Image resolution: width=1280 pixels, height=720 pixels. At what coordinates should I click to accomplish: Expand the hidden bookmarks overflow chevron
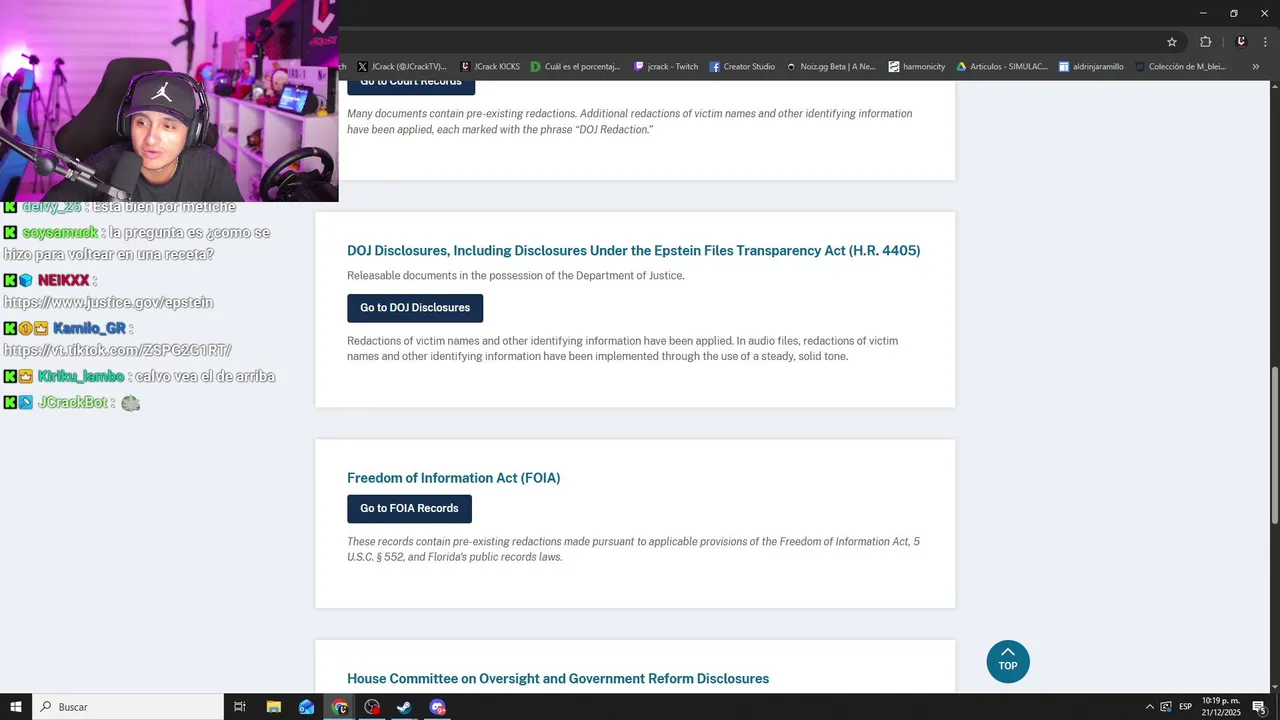point(1256,67)
